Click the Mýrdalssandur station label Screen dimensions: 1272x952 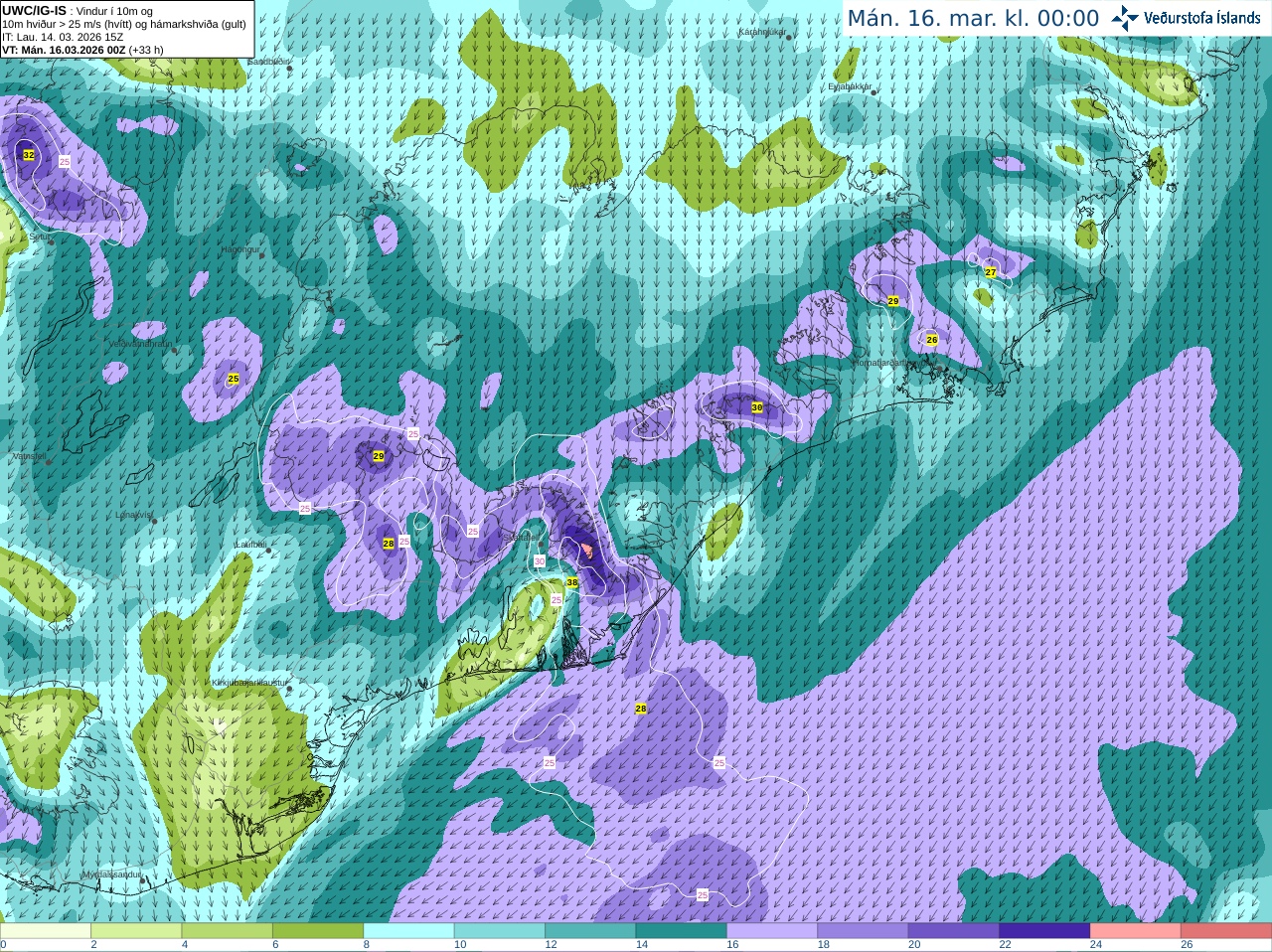click(110, 874)
